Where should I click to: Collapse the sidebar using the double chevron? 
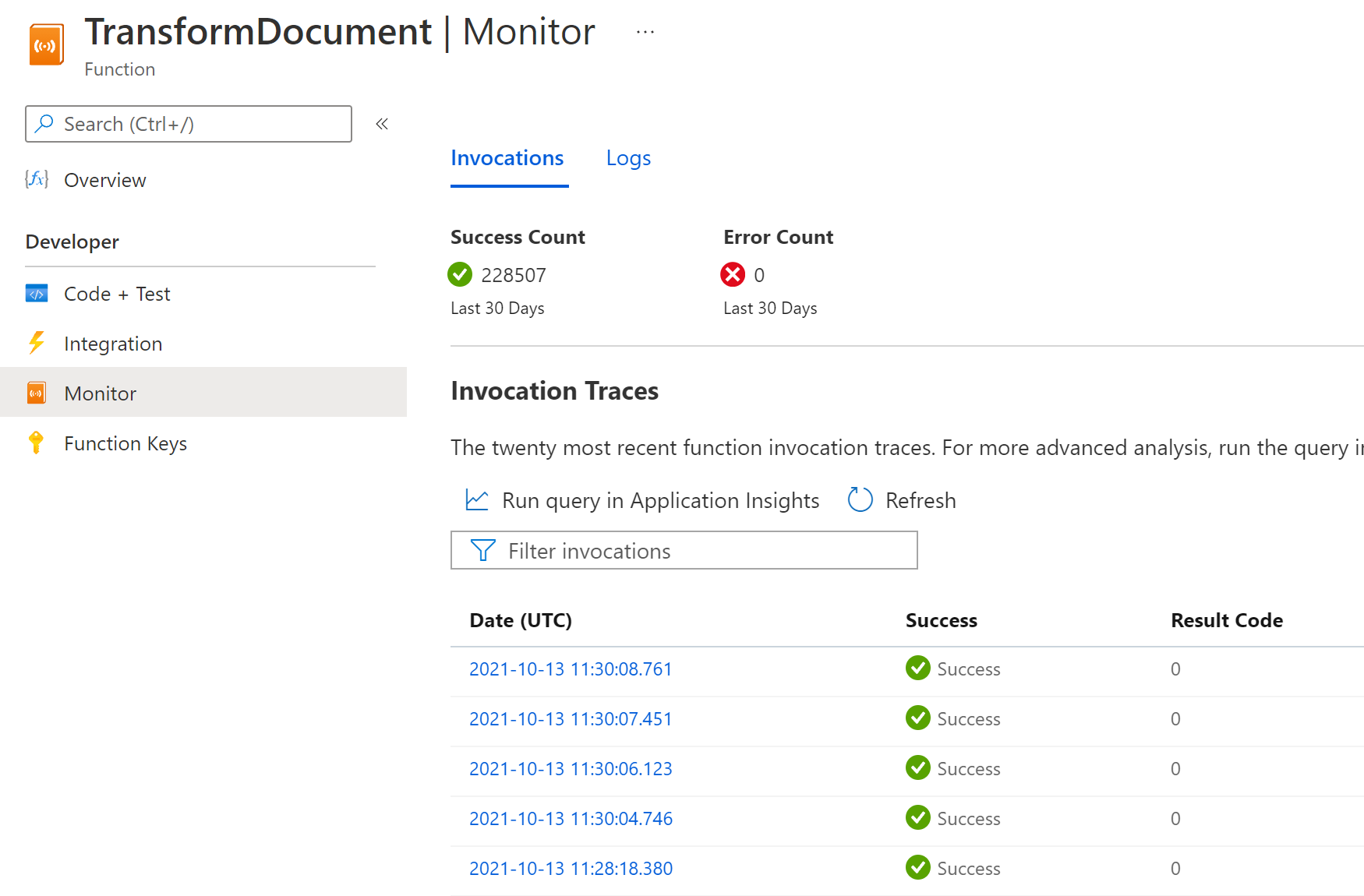pos(381,124)
